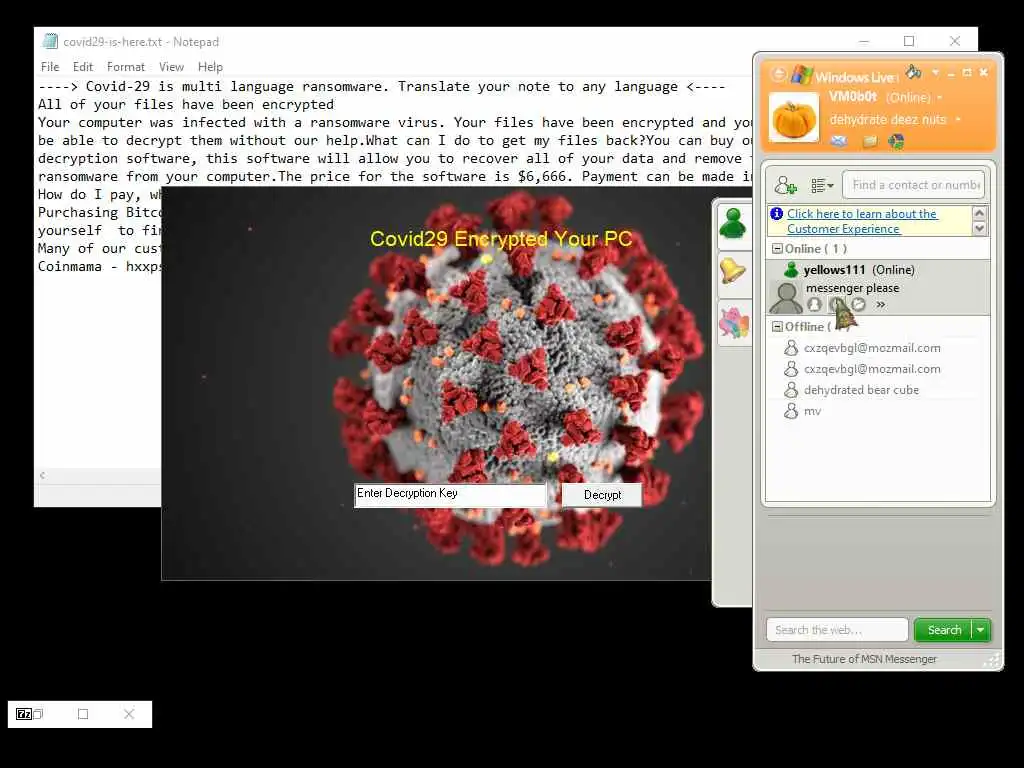
Task: Click the Messenger window resize grip corner
Action: pyautogui.click(x=993, y=661)
